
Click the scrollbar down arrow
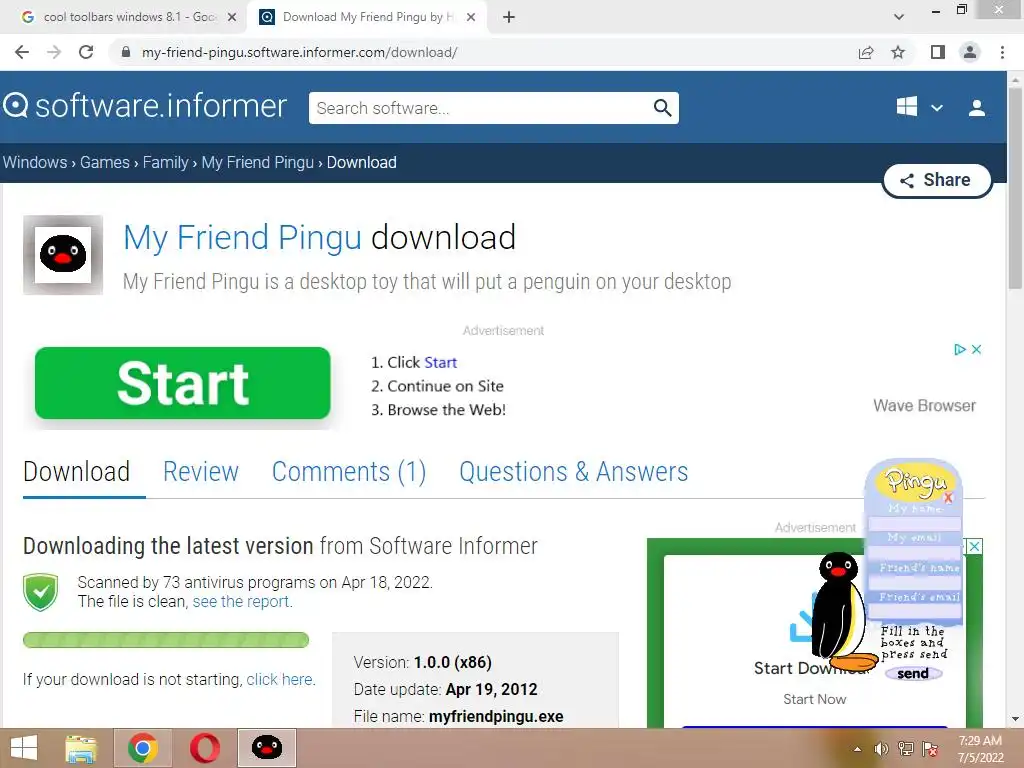[1015, 719]
